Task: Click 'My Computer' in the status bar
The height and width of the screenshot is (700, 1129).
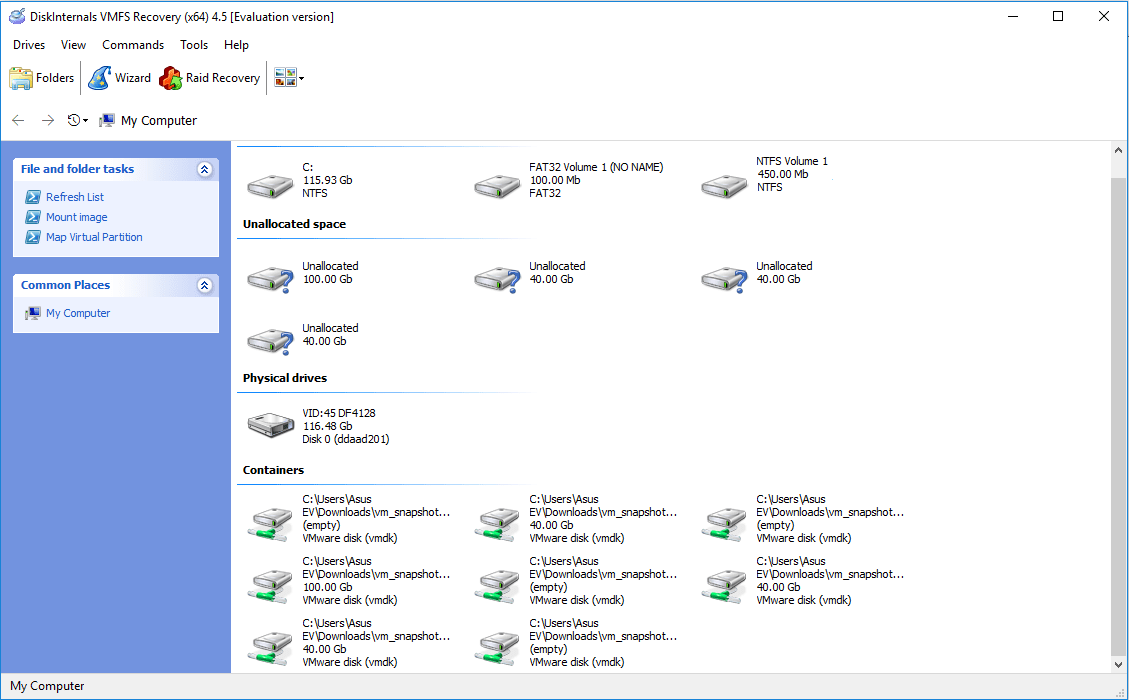Action: tap(48, 686)
